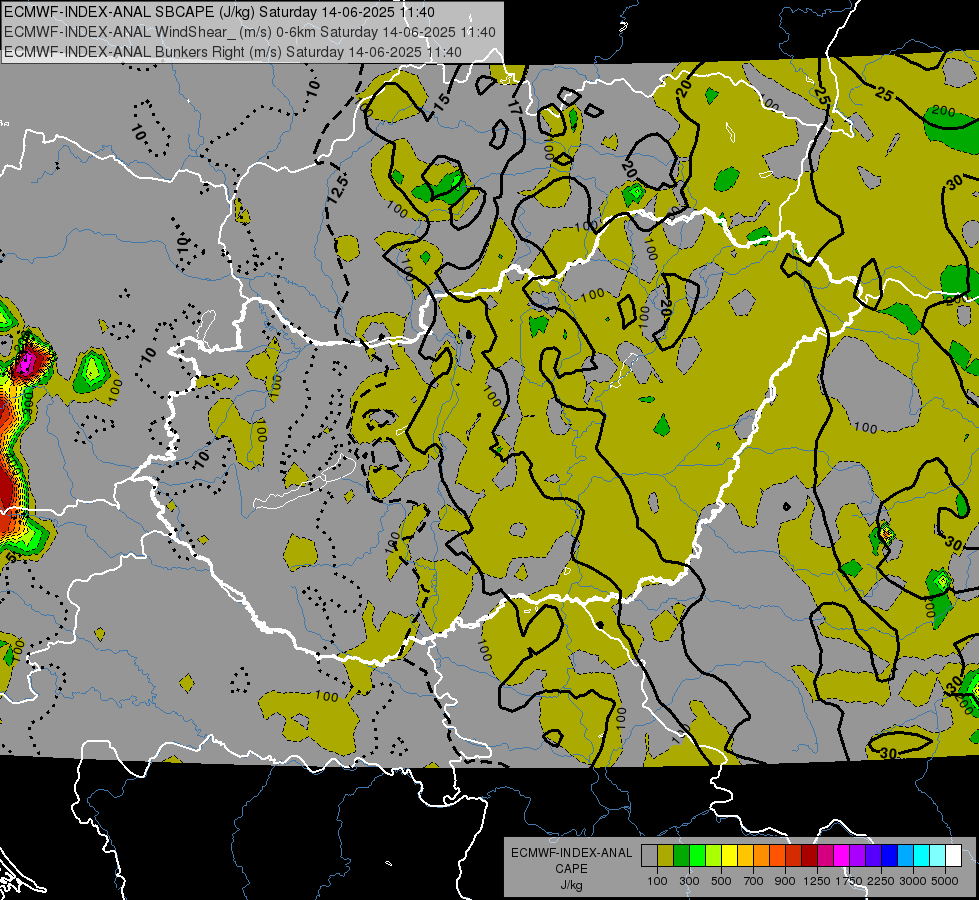Click the 1250 value on the legend scale
The width and height of the screenshot is (979, 900).
(x=817, y=881)
